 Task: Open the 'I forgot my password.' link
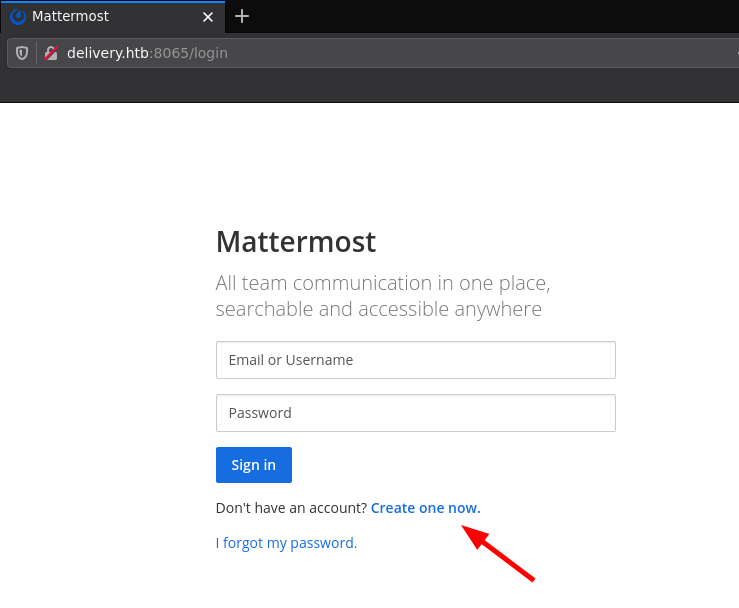289,543
